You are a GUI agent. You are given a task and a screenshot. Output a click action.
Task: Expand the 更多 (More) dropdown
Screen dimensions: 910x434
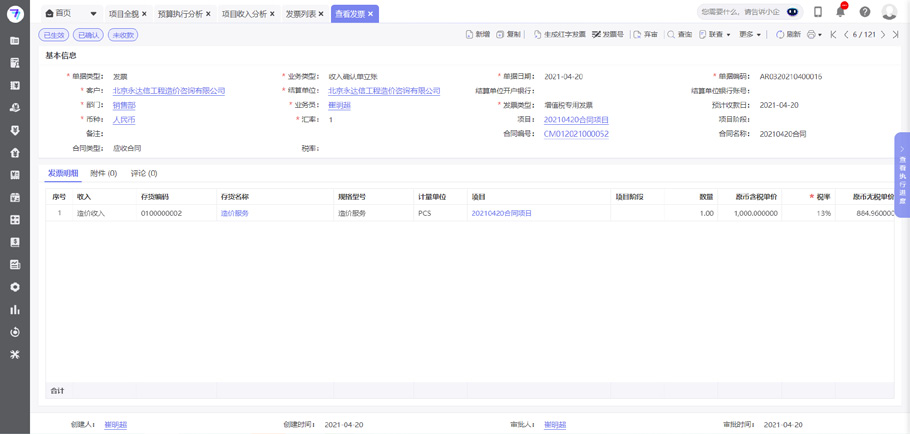[x=750, y=35]
